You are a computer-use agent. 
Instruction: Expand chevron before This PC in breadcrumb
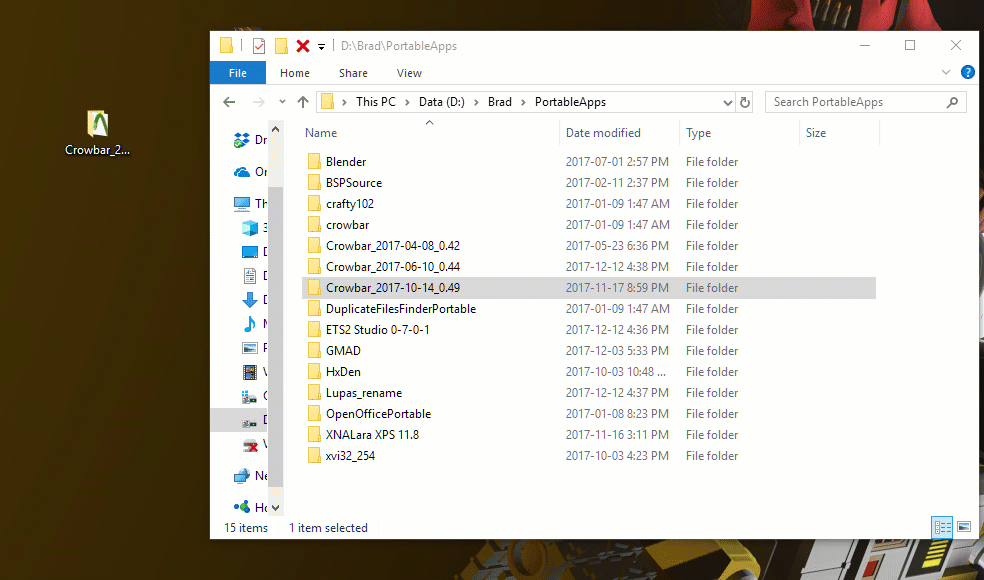pyautogui.click(x=345, y=102)
